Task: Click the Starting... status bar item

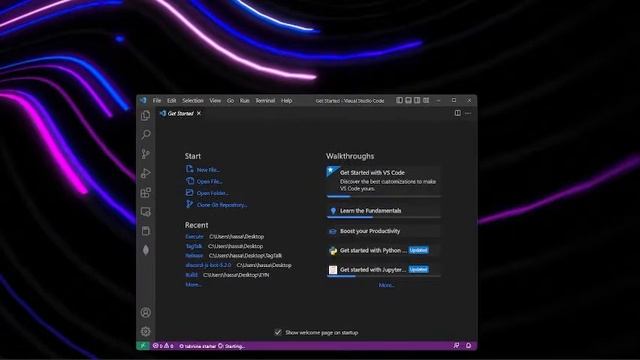Action: click(232, 346)
